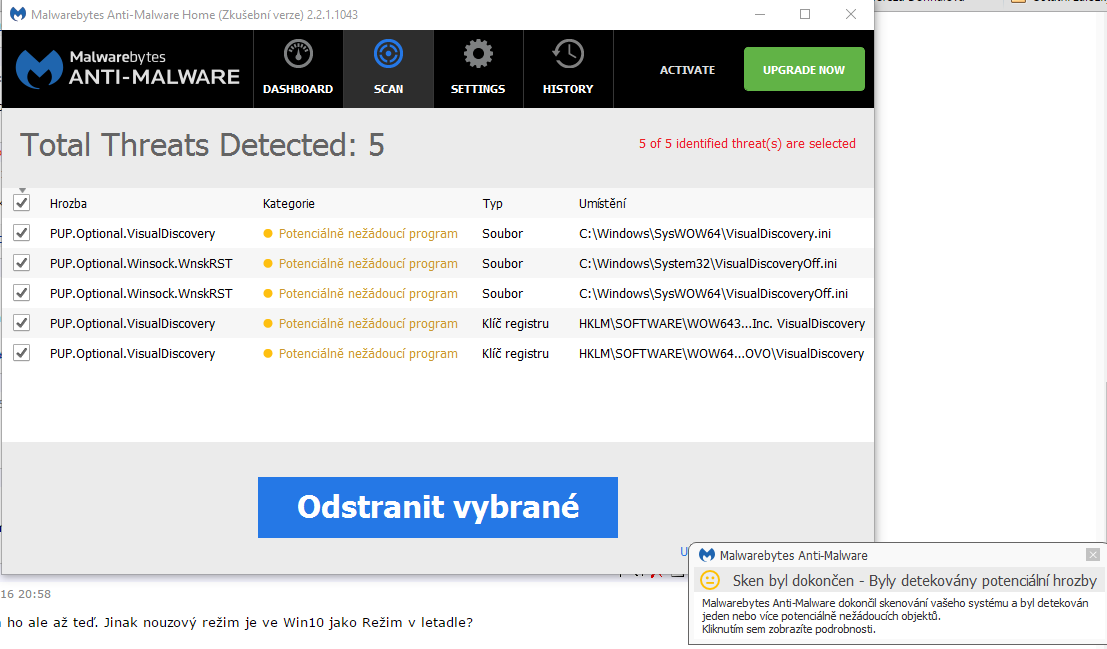Sort threats by the Hrozba column

pyautogui.click(x=68, y=203)
